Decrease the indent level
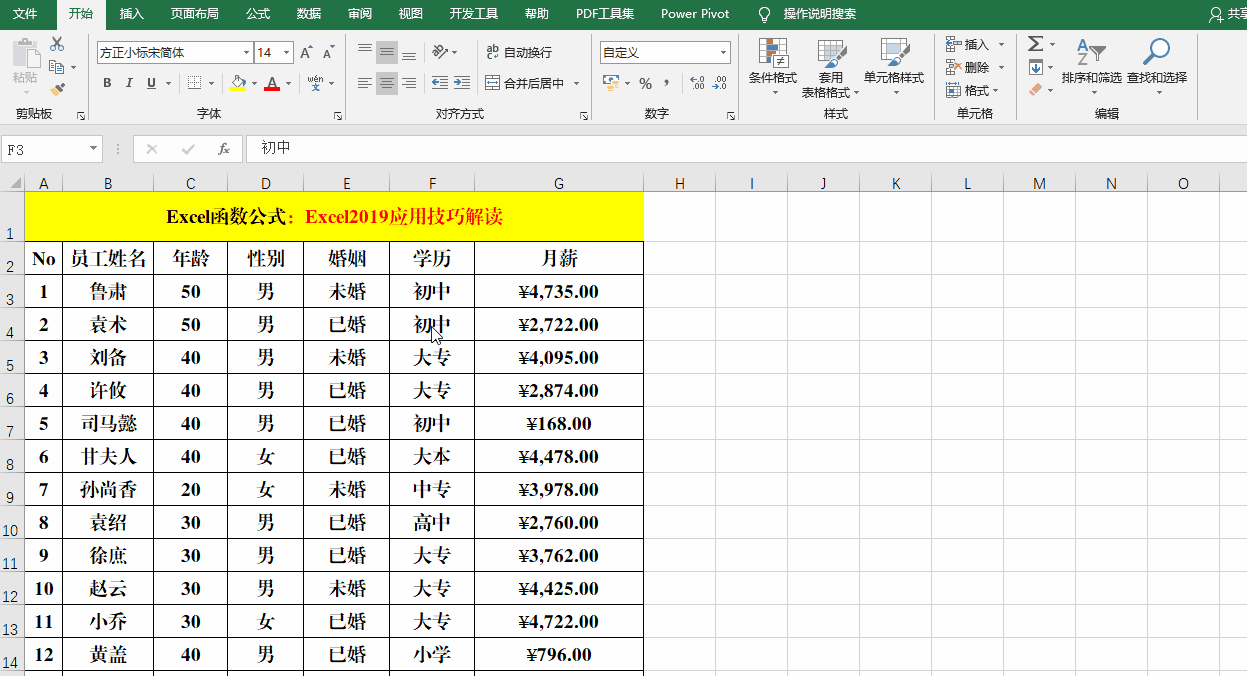This screenshot has height=676, width=1247. pos(440,83)
